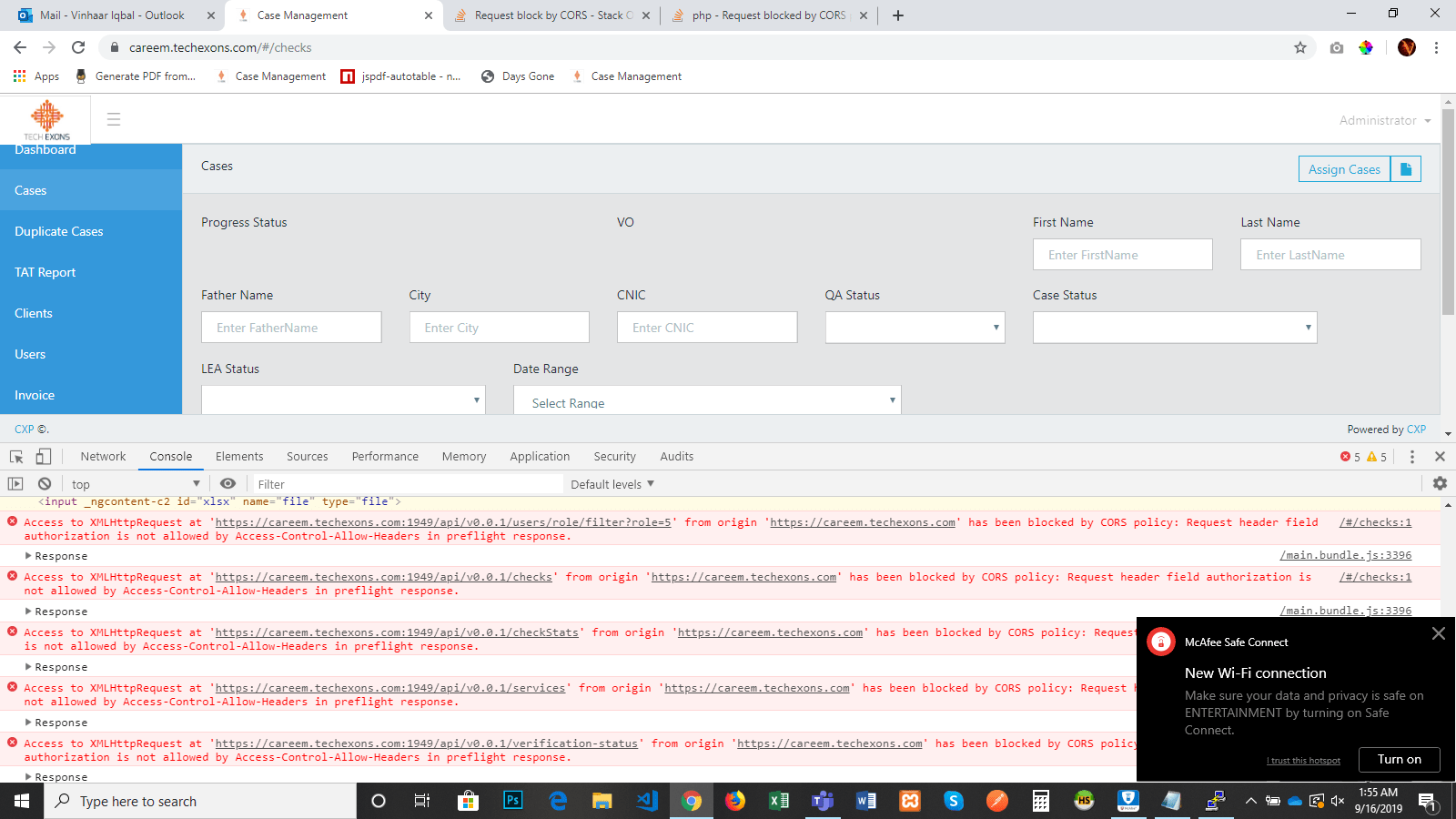Select the inspect element tool in DevTools

point(15,456)
